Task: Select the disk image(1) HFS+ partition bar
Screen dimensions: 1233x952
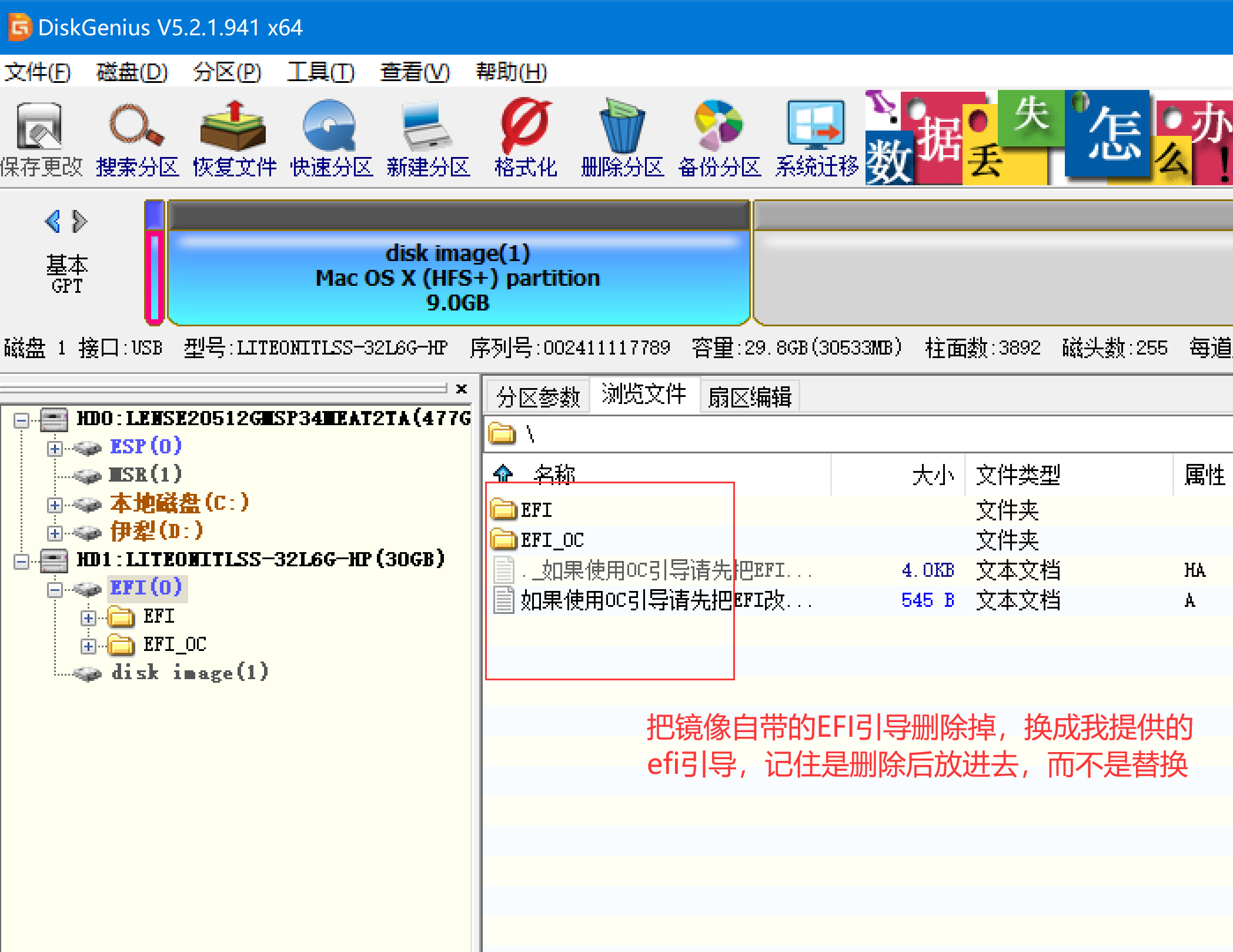Action: [457, 277]
